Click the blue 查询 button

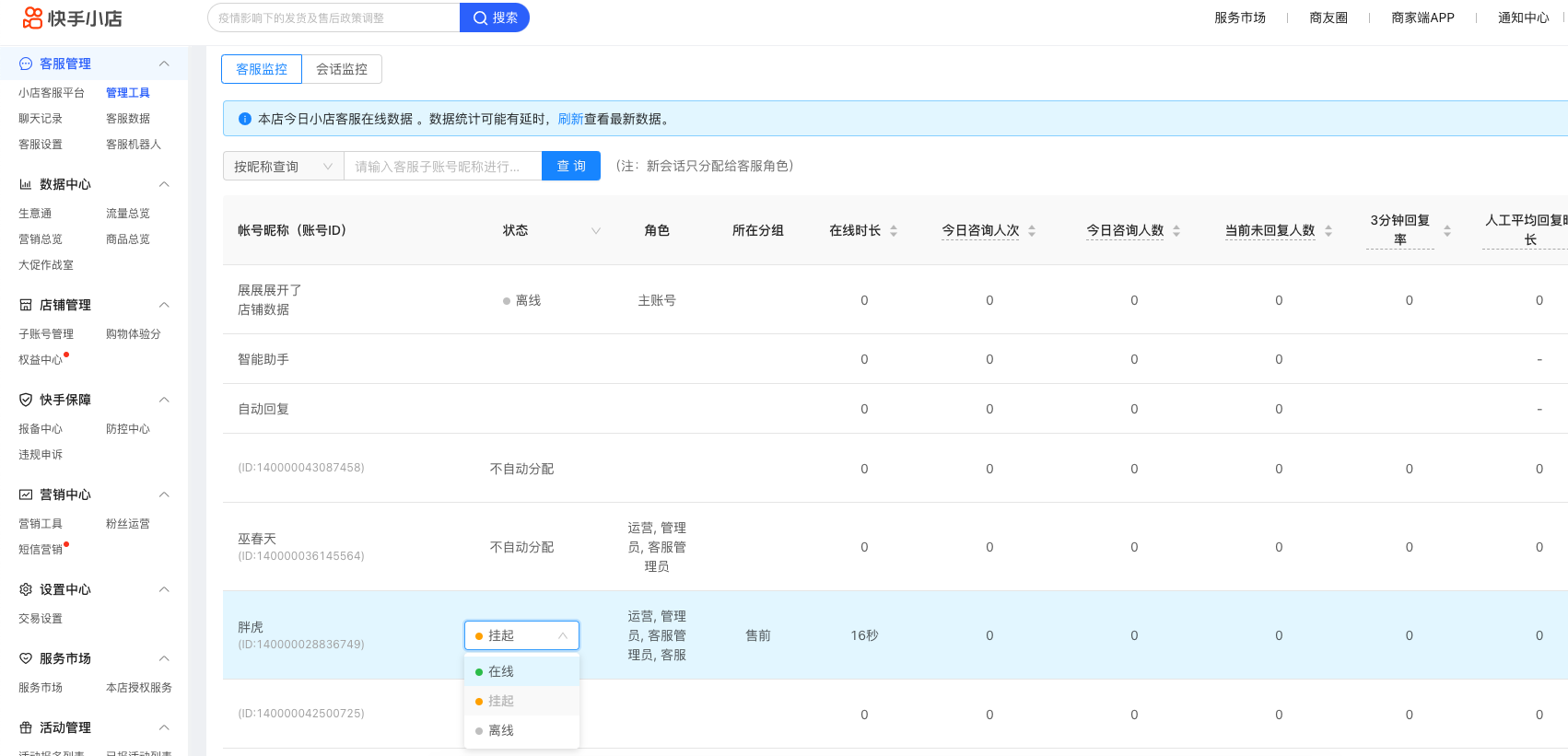tap(570, 166)
